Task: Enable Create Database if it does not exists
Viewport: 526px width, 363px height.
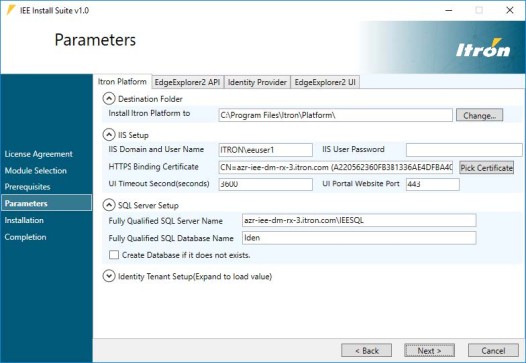Action: (114, 255)
